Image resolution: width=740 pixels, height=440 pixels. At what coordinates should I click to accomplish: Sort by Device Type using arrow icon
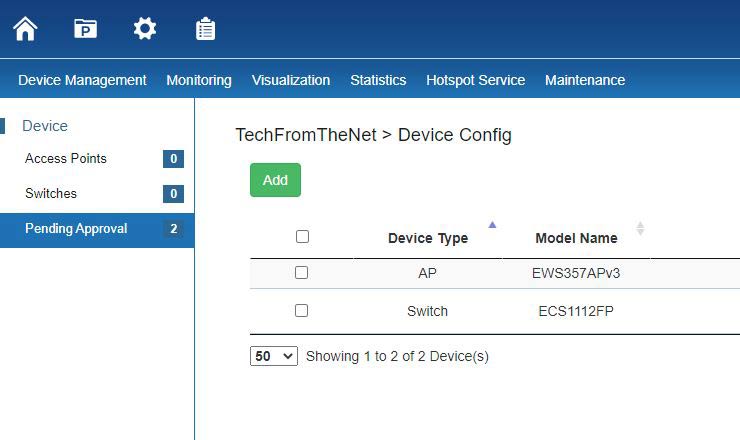point(492,225)
